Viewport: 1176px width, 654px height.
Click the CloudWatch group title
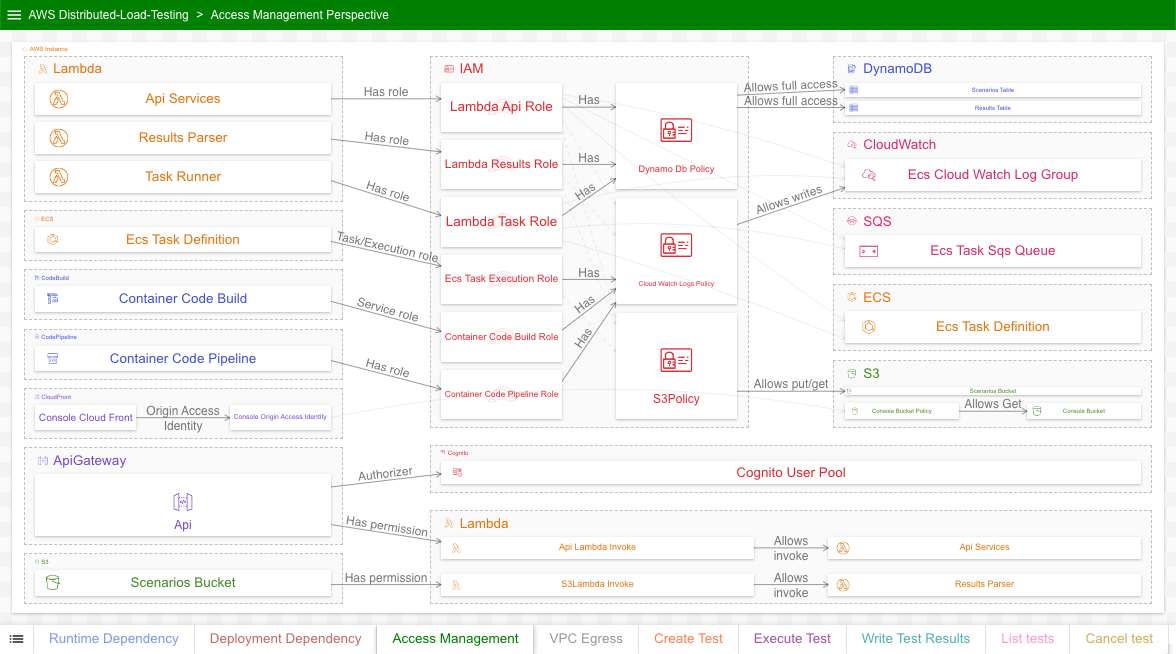(x=899, y=145)
